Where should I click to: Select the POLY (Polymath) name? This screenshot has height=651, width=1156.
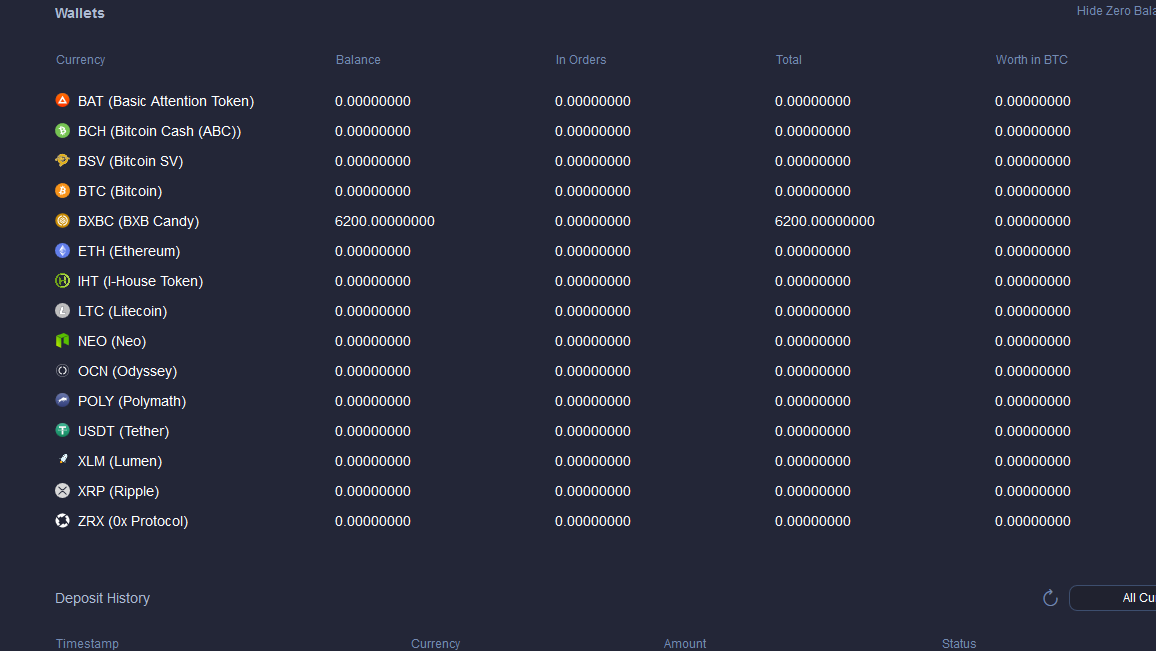click(132, 401)
